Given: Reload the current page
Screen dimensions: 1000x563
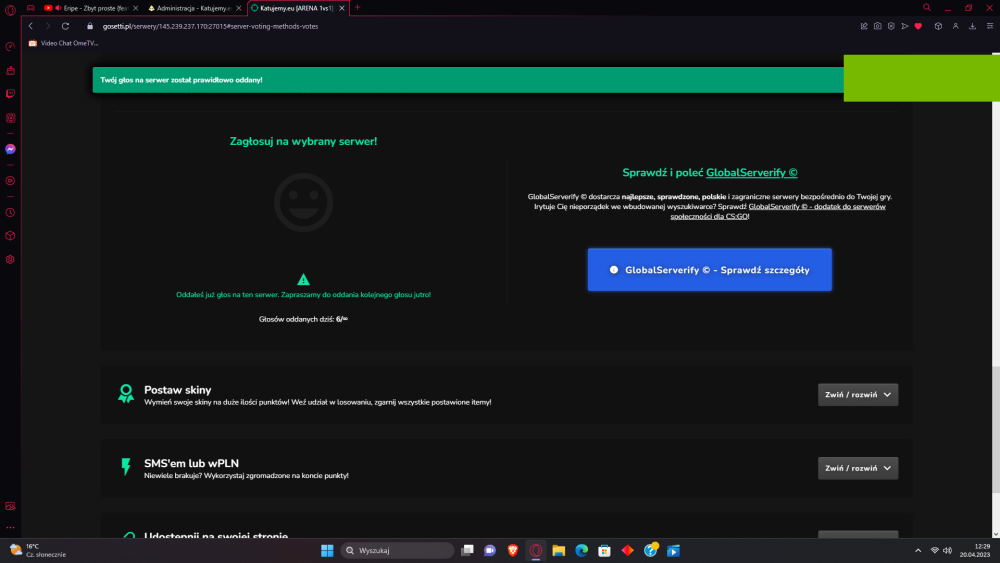Looking at the screenshot, I should coord(65,26).
